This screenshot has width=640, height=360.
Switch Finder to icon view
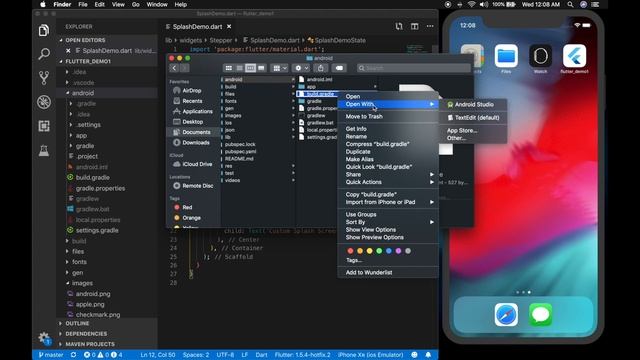(229, 68)
